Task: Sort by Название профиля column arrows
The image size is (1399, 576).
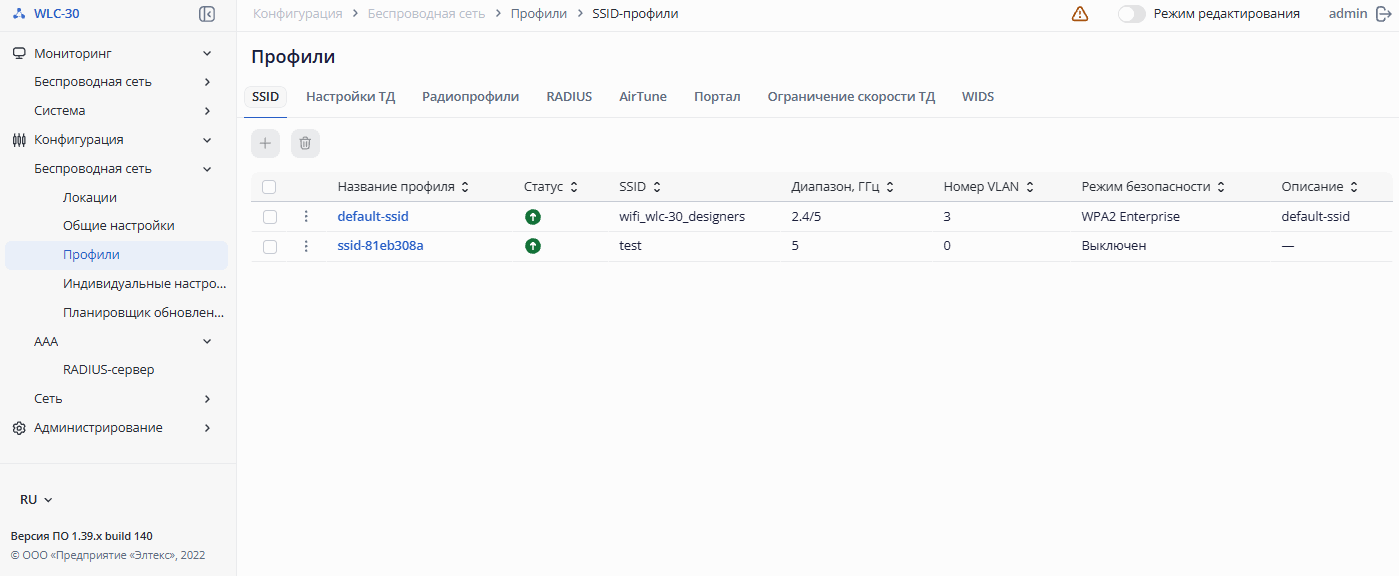Action: coord(465,187)
